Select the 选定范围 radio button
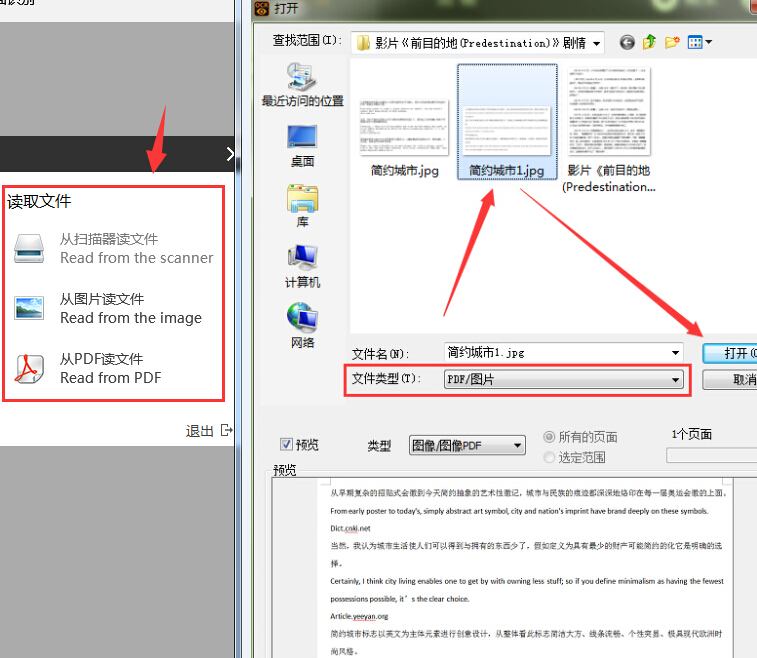 pos(548,457)
